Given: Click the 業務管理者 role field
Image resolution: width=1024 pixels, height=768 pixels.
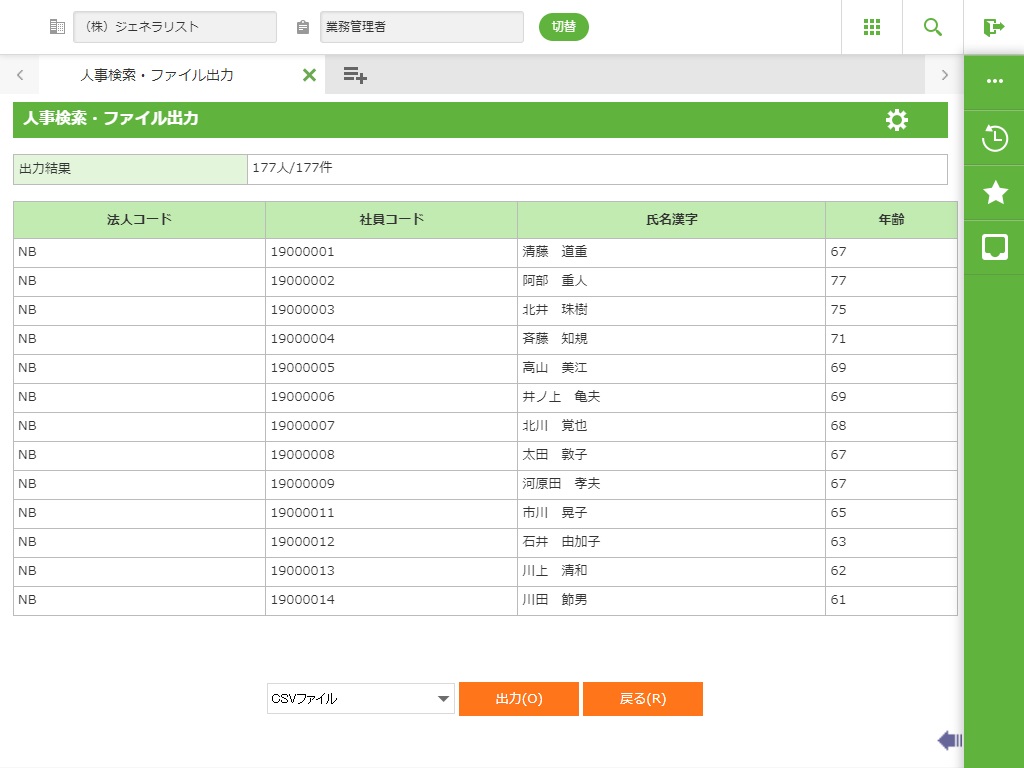Looking at the screenshot, I should pyautogui.click(x=421, y=27).
